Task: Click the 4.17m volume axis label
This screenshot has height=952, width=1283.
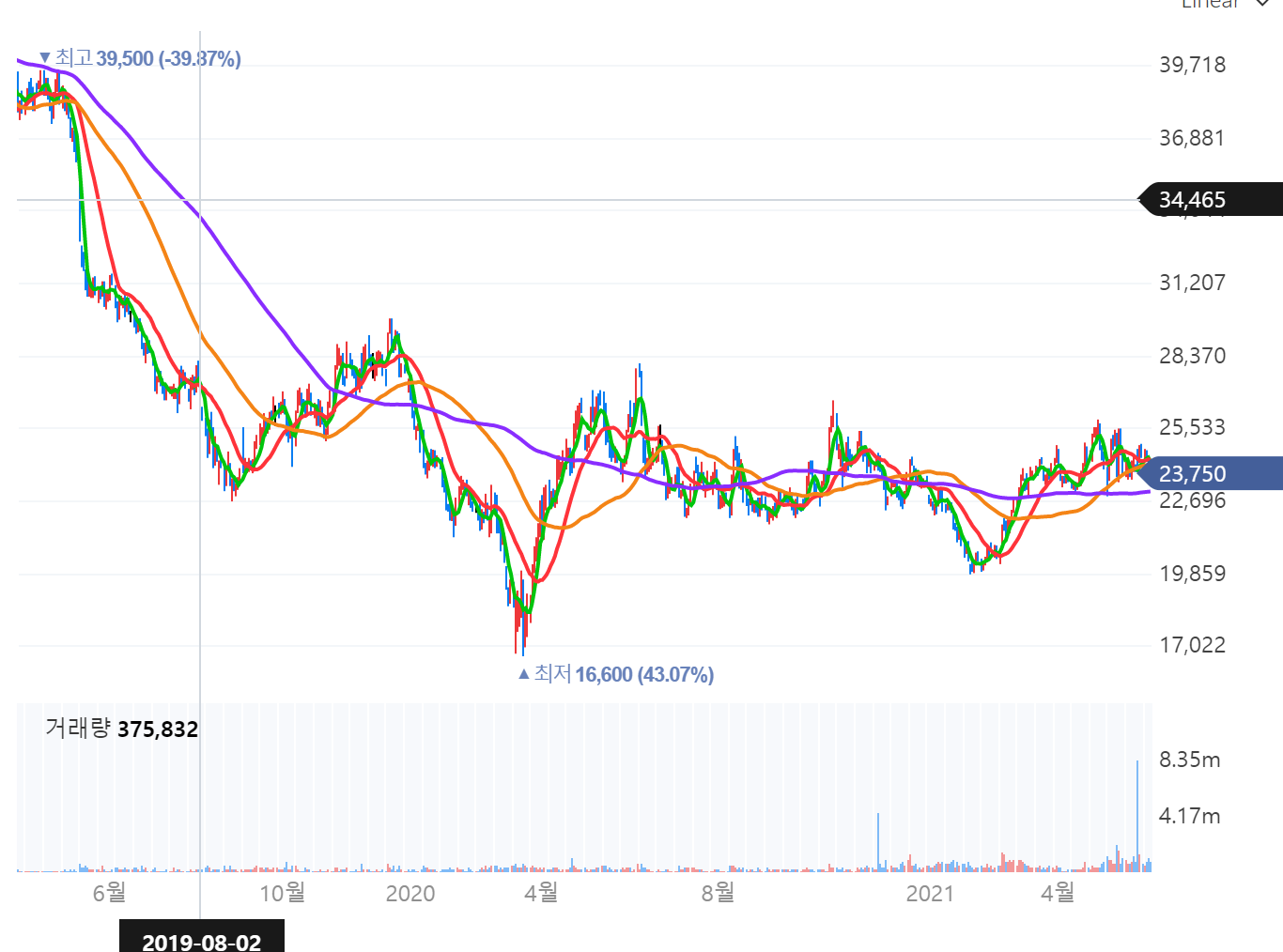Action: 1189,816
